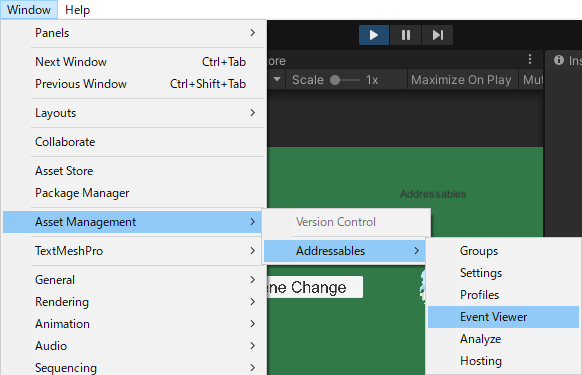Open the Addressables Event Viewer
582x375 pixels.
coord(503,317)
